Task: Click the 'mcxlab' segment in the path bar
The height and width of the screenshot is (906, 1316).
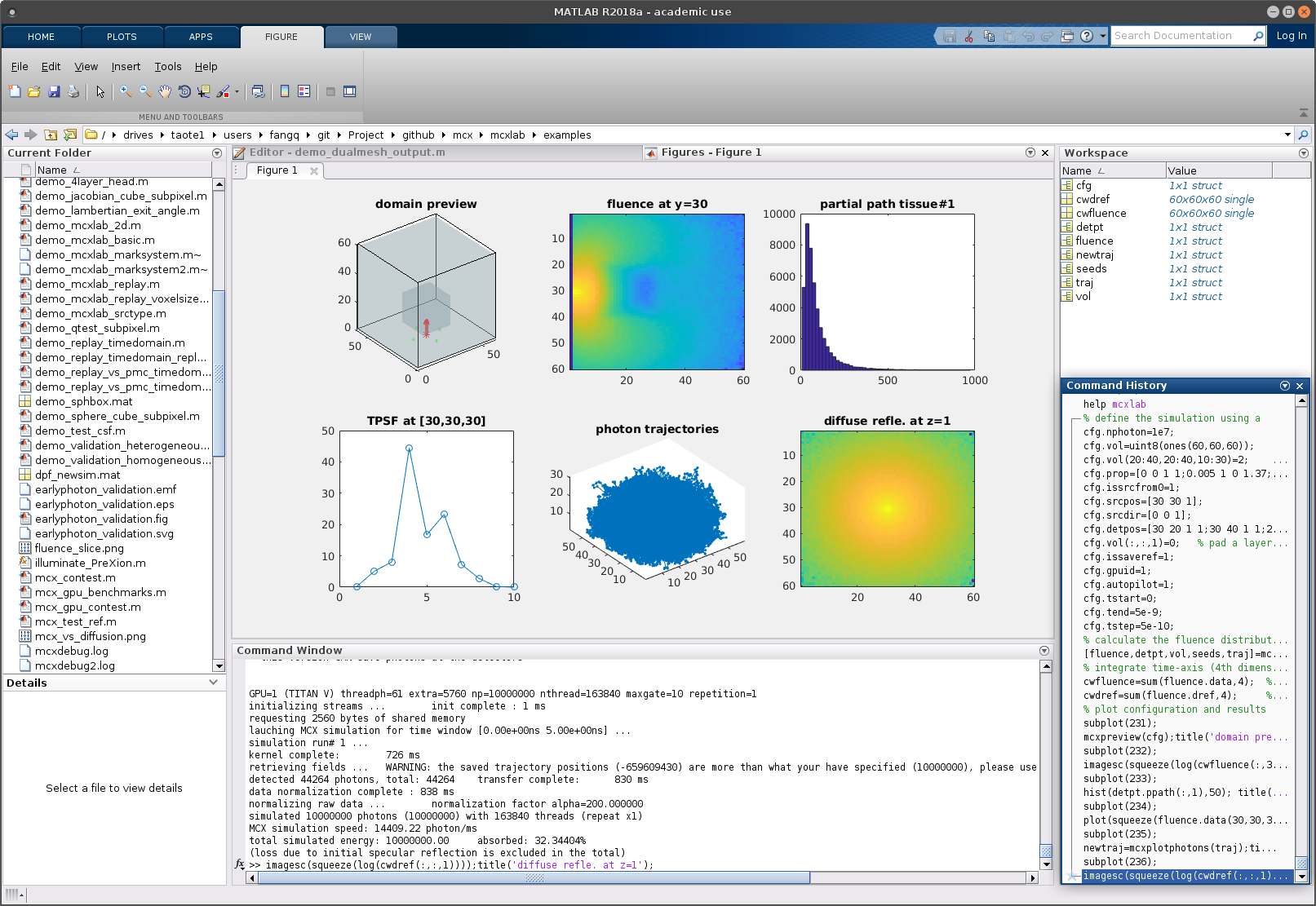Action: point(507,135)
